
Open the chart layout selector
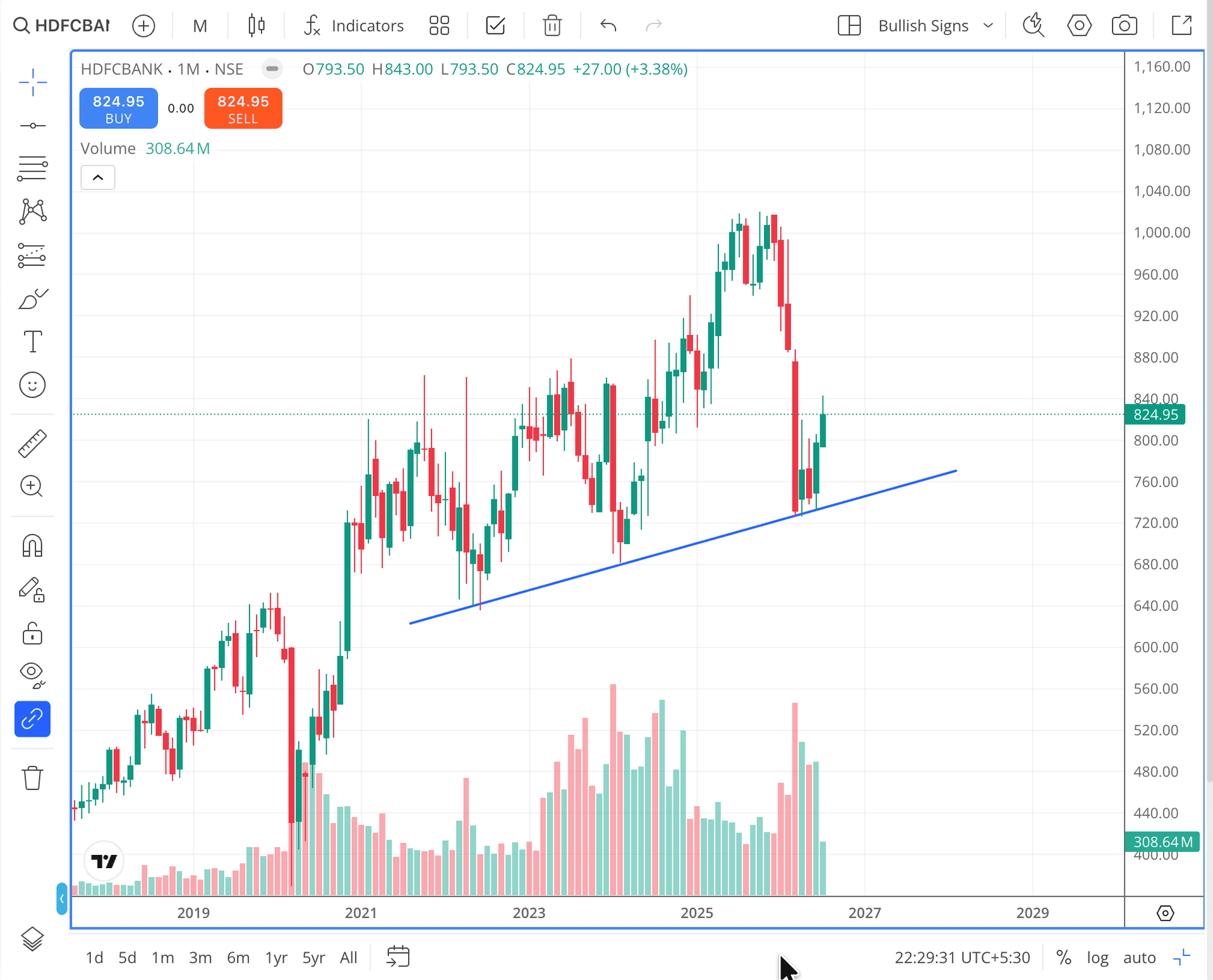tap(849, 25)
